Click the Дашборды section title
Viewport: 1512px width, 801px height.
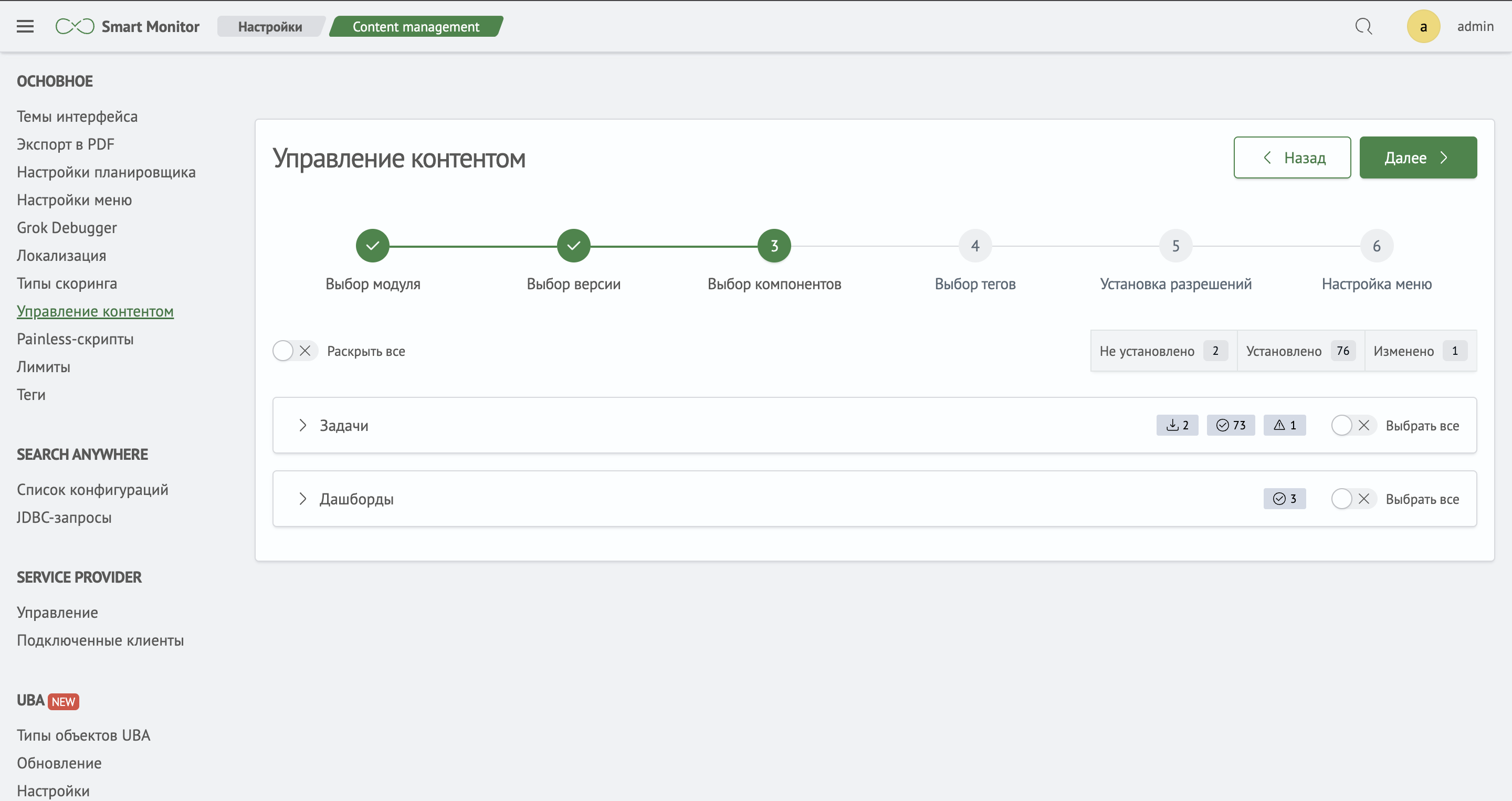pyautogui.click(x=356, y=499)
